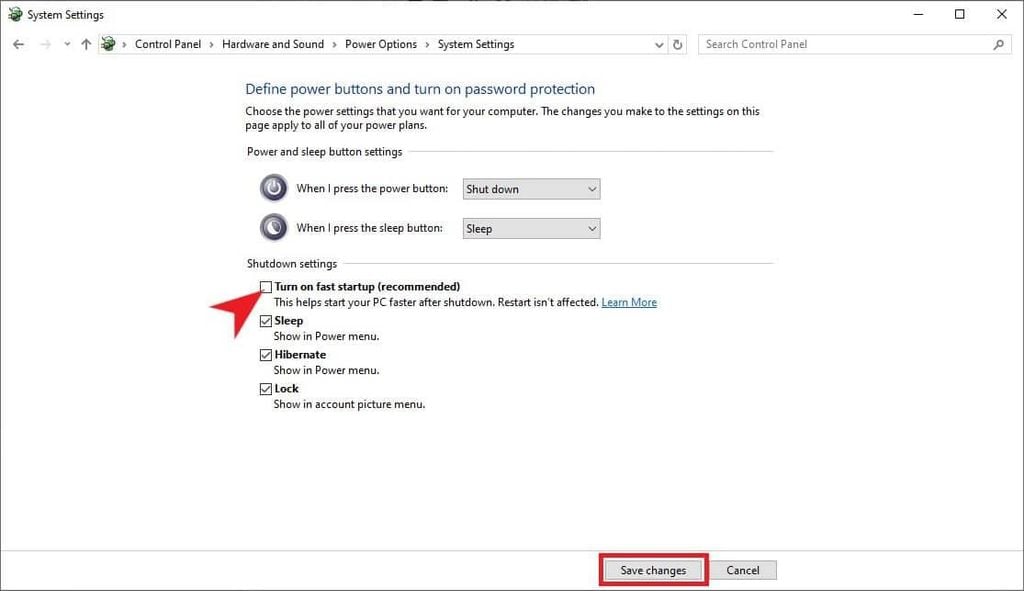1024x591 pixels.
Task: Click the back navigation arrow
Action: click(x=18, y=44)
